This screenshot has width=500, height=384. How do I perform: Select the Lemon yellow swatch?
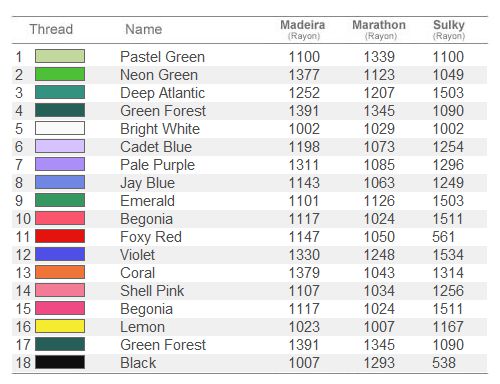[60, 326]
